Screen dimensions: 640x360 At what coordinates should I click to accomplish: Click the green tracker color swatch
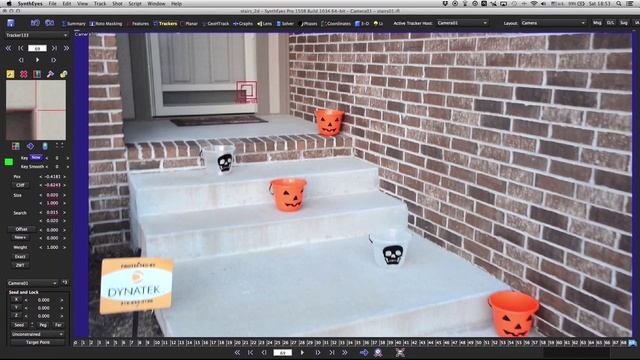click(x=8, y=162)
